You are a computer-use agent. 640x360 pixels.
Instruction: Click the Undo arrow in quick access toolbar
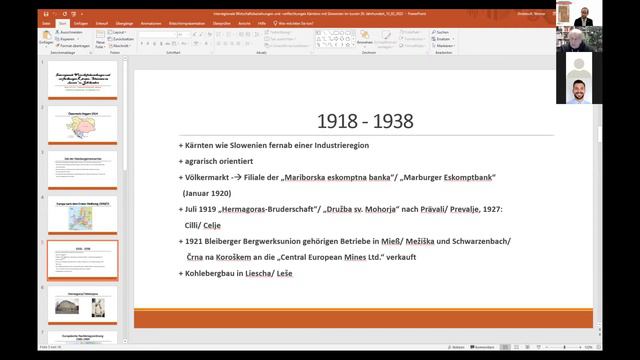[55, 14]
